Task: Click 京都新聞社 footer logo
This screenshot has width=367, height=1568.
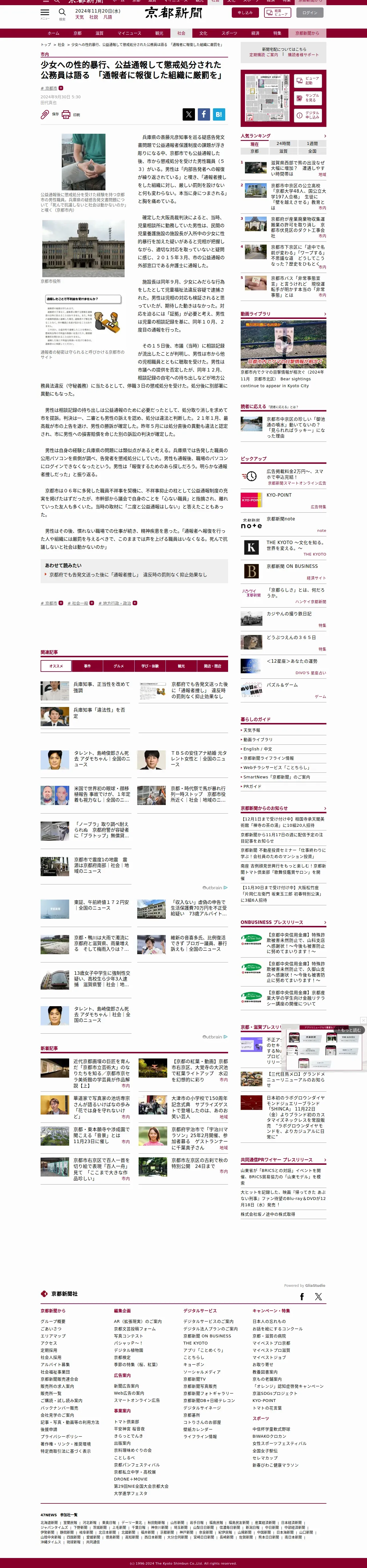Action: [59, 1294]
